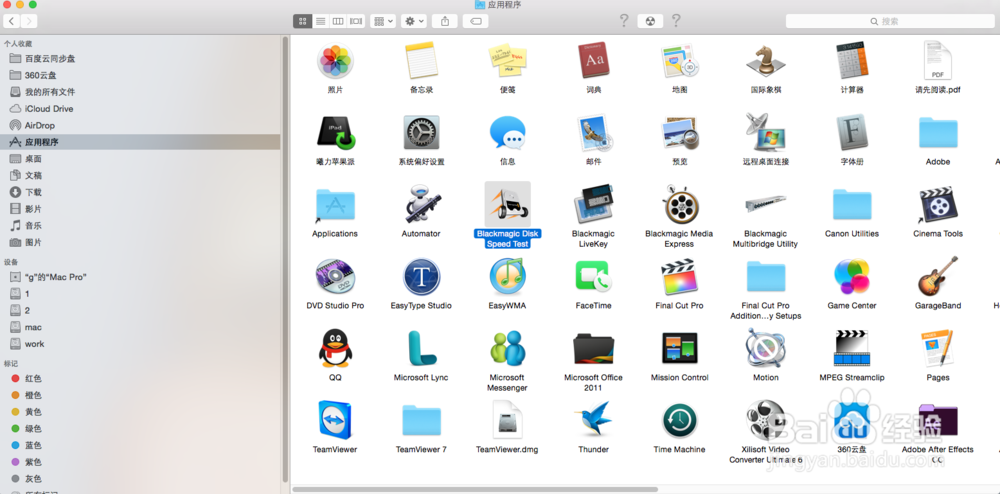
Task: Click the Share toolbar button
Action: pyautogui.click(x=445, y=21)
